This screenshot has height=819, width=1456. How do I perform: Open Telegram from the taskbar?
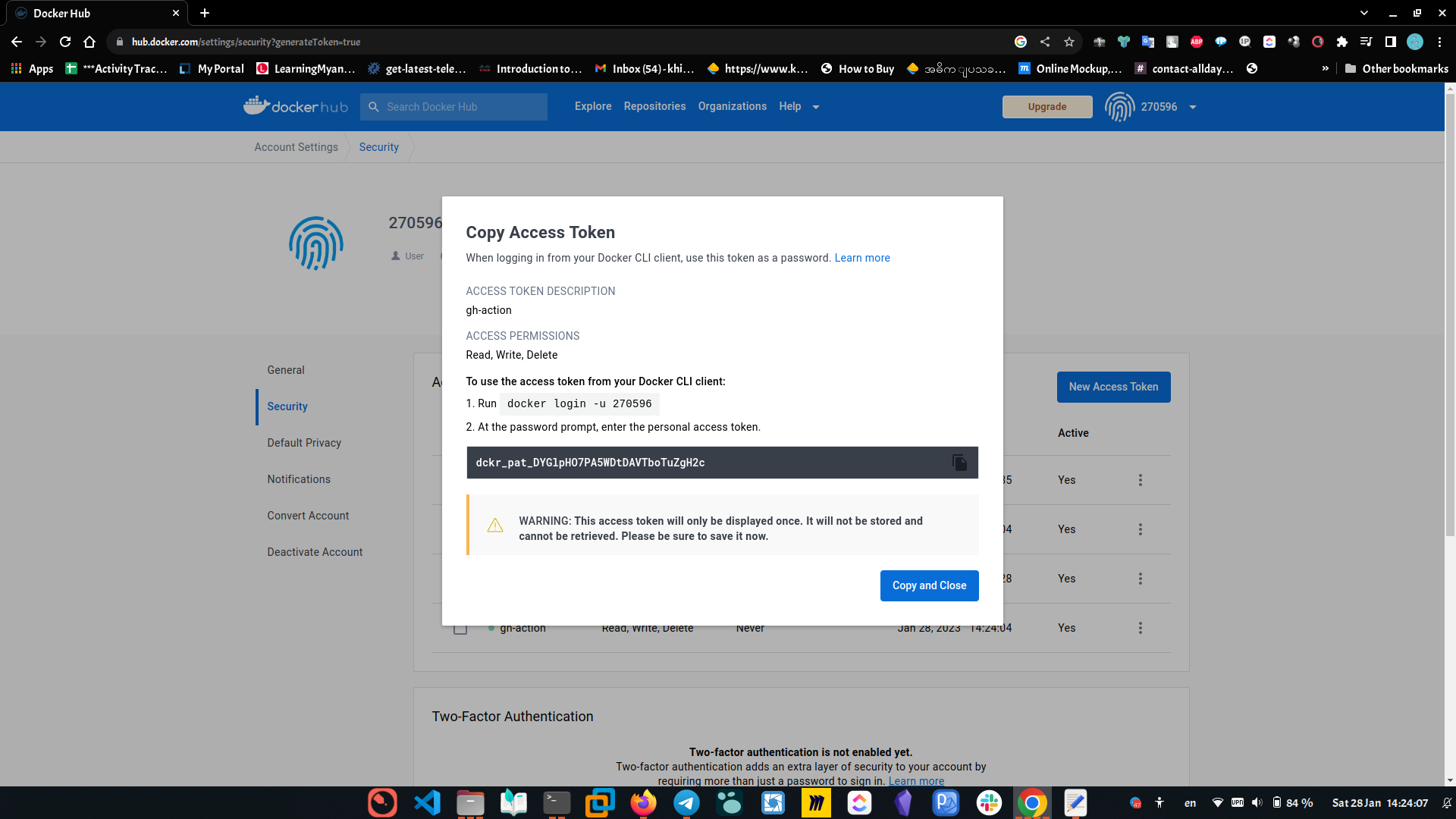pyautogui.click(x=686, y=802)
